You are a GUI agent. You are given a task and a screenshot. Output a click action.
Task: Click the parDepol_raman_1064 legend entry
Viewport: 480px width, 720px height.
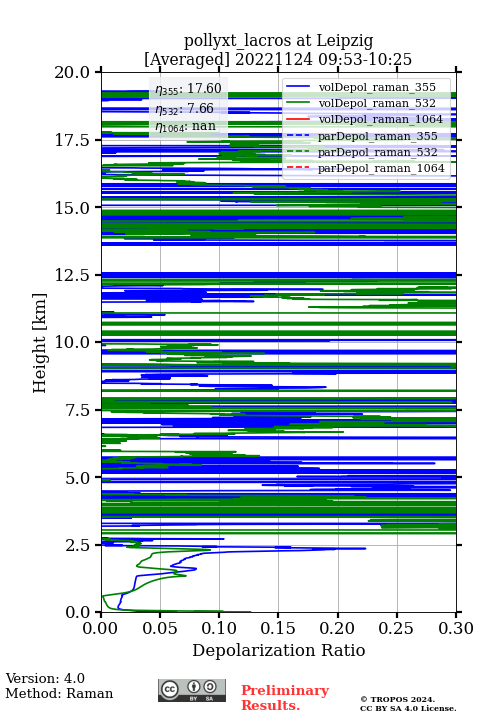365,168
